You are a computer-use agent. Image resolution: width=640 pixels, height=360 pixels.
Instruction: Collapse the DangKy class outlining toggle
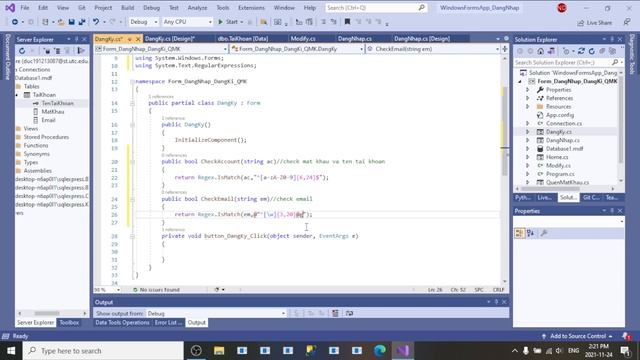[132, 103]
